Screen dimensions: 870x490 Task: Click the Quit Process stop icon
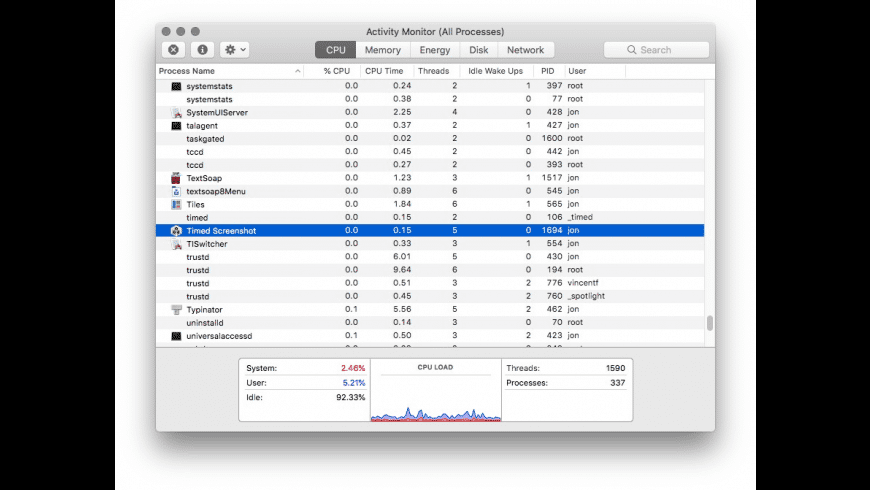173,50
